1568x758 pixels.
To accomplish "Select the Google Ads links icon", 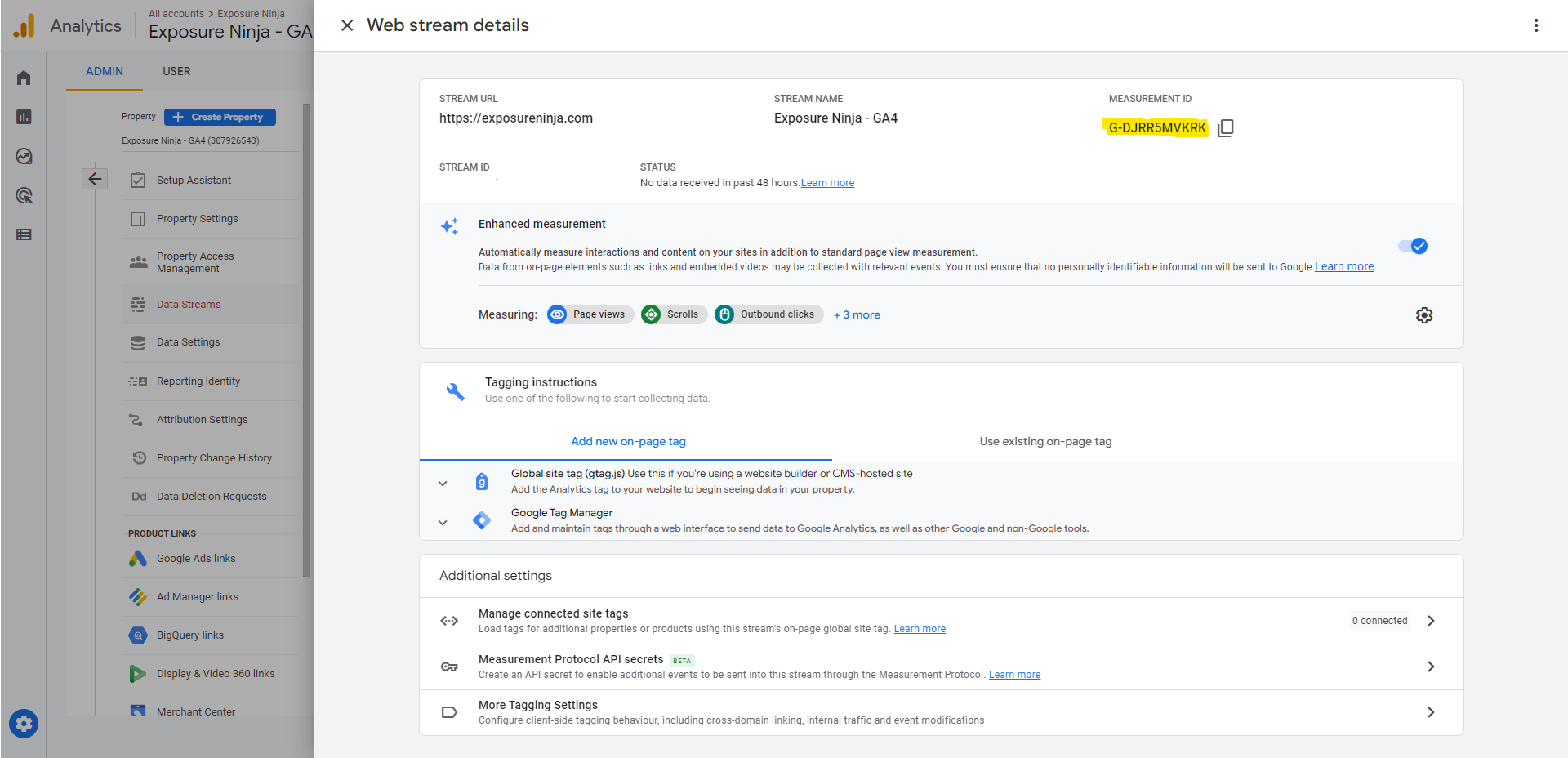I will [137, 558].
